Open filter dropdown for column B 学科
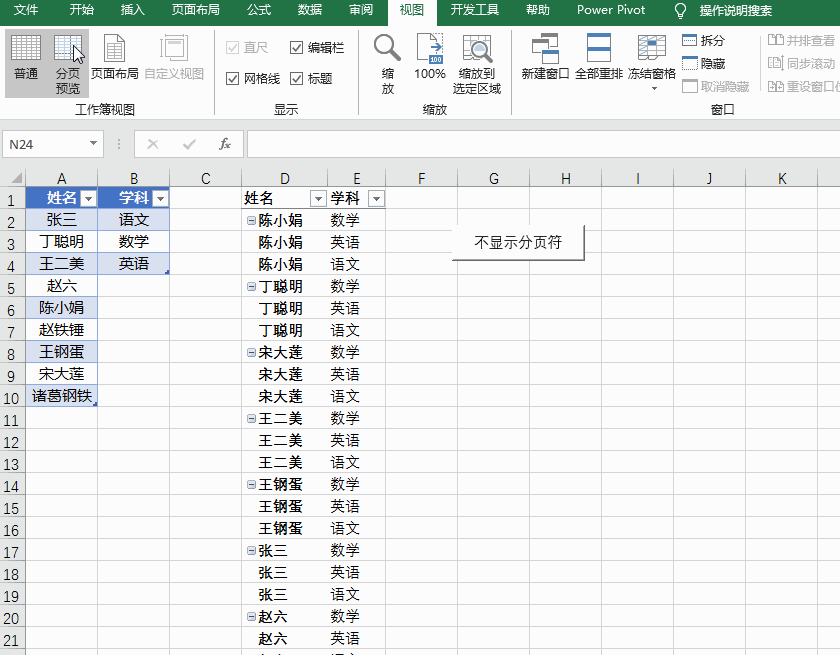Screen dimensions: 840x655 coord(160,199)
